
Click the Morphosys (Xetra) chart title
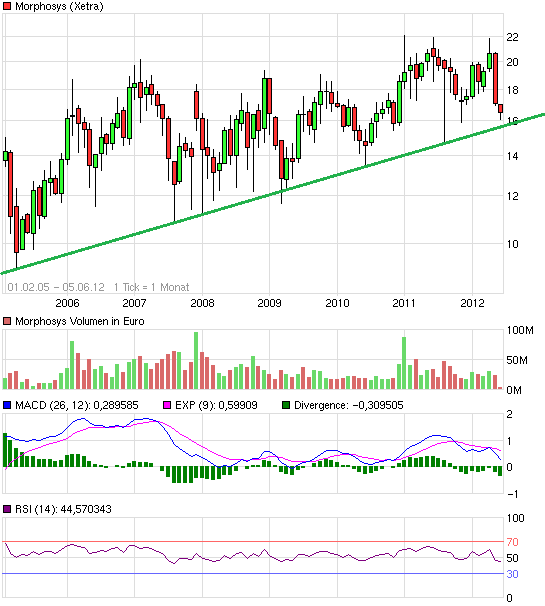click(x=59, y=7)
